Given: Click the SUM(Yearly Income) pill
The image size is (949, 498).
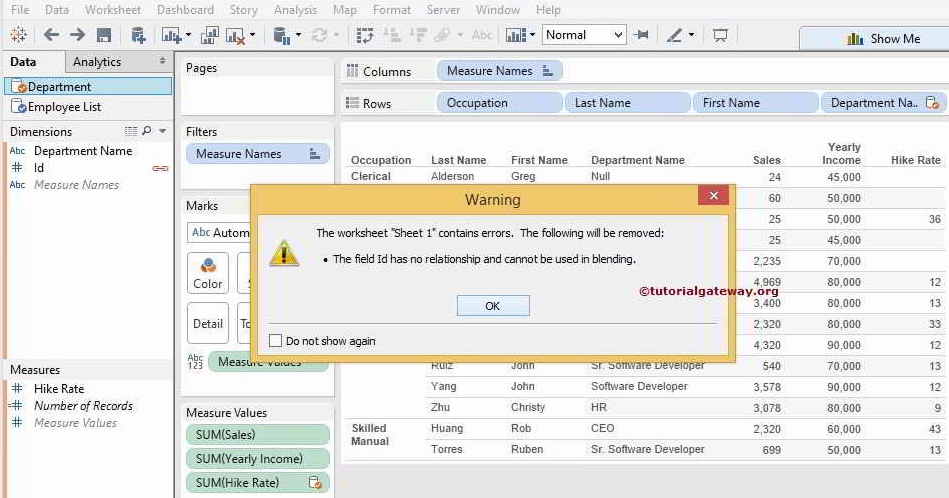Looking at the screenshot, I should tap(257, 459).
